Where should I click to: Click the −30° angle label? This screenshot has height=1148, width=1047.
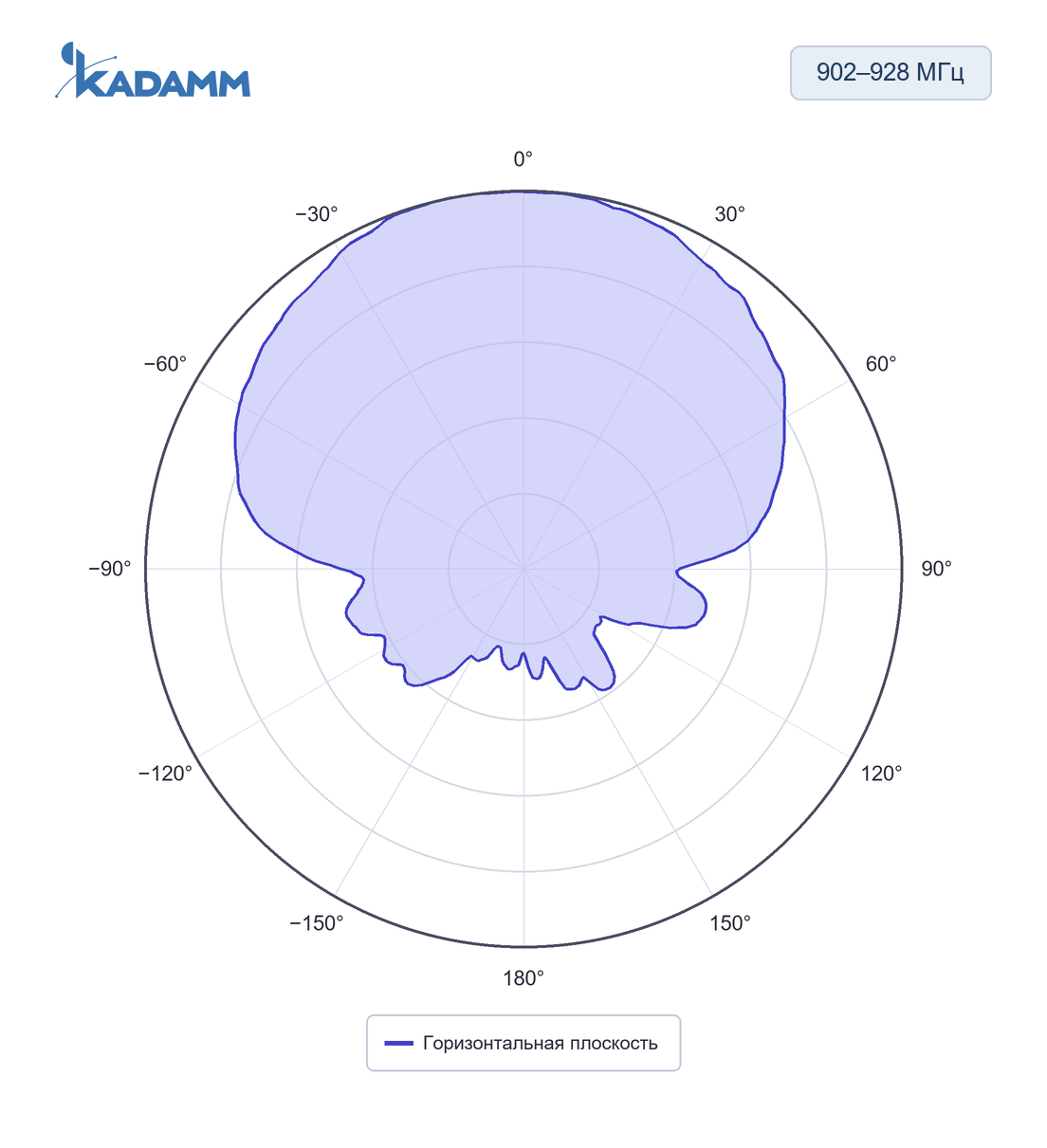(x=317, y=214)
